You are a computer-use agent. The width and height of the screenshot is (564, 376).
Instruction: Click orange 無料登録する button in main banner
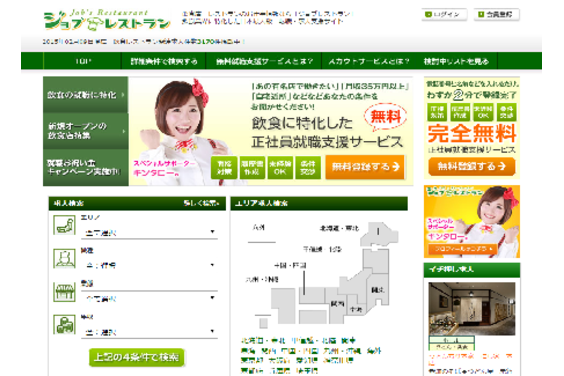tap(365, 167)
